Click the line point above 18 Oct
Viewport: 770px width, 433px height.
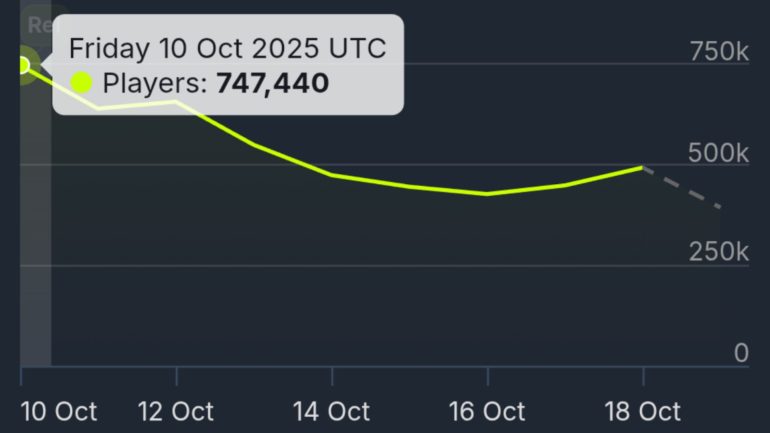tap(642, 167)
